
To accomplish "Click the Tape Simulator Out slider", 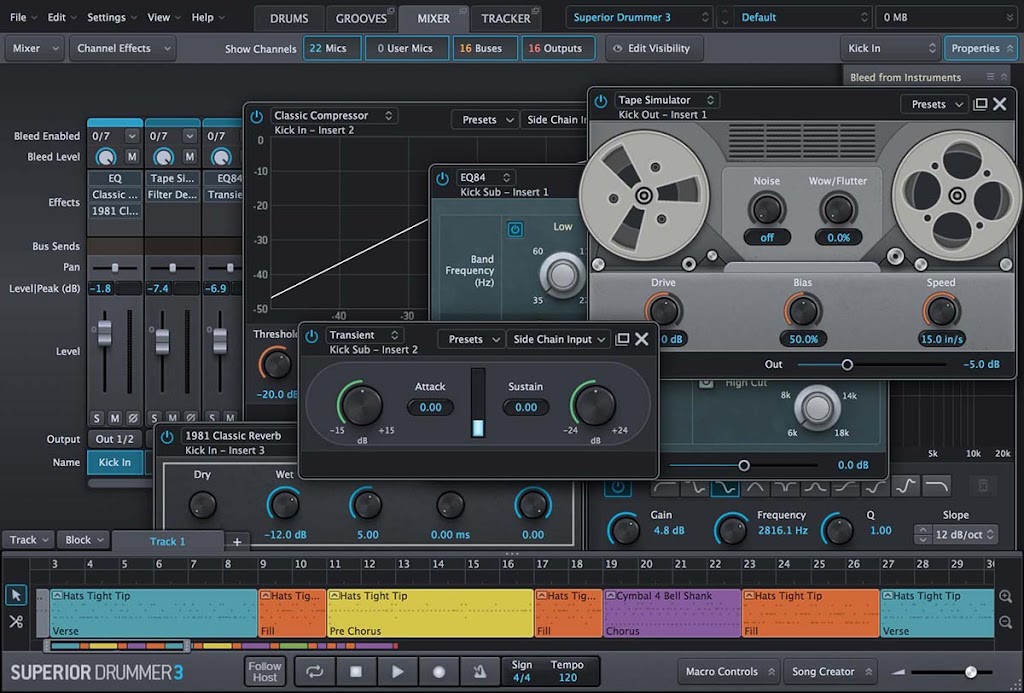I will (x=872, y=364).
